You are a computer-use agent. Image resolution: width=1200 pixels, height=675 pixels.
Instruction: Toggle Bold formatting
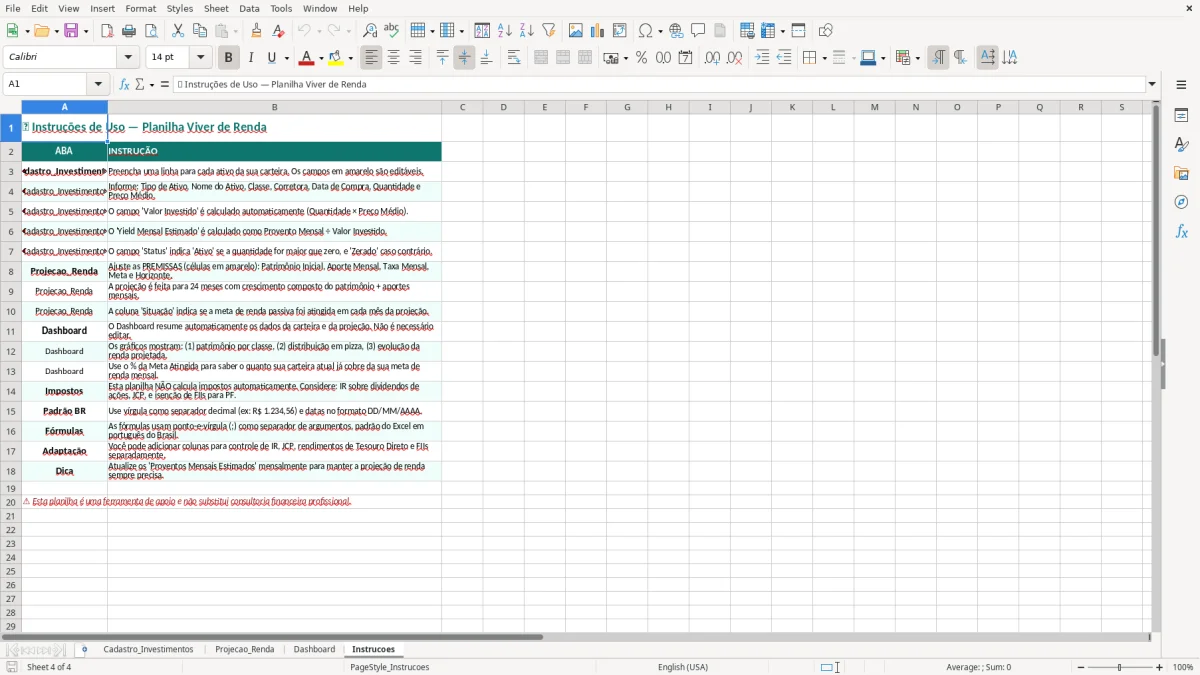228,58
